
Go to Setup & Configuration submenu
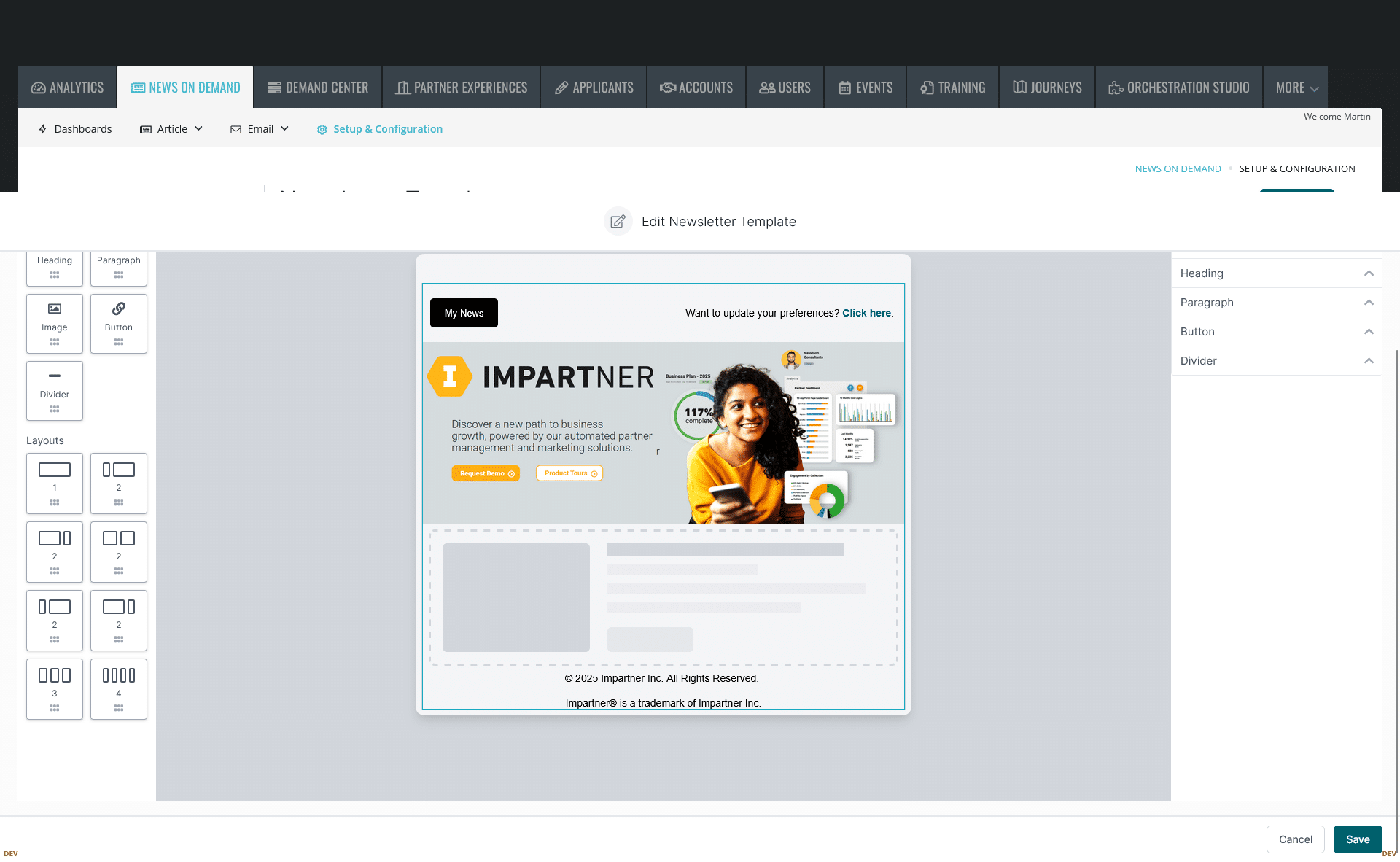(380, 129)
